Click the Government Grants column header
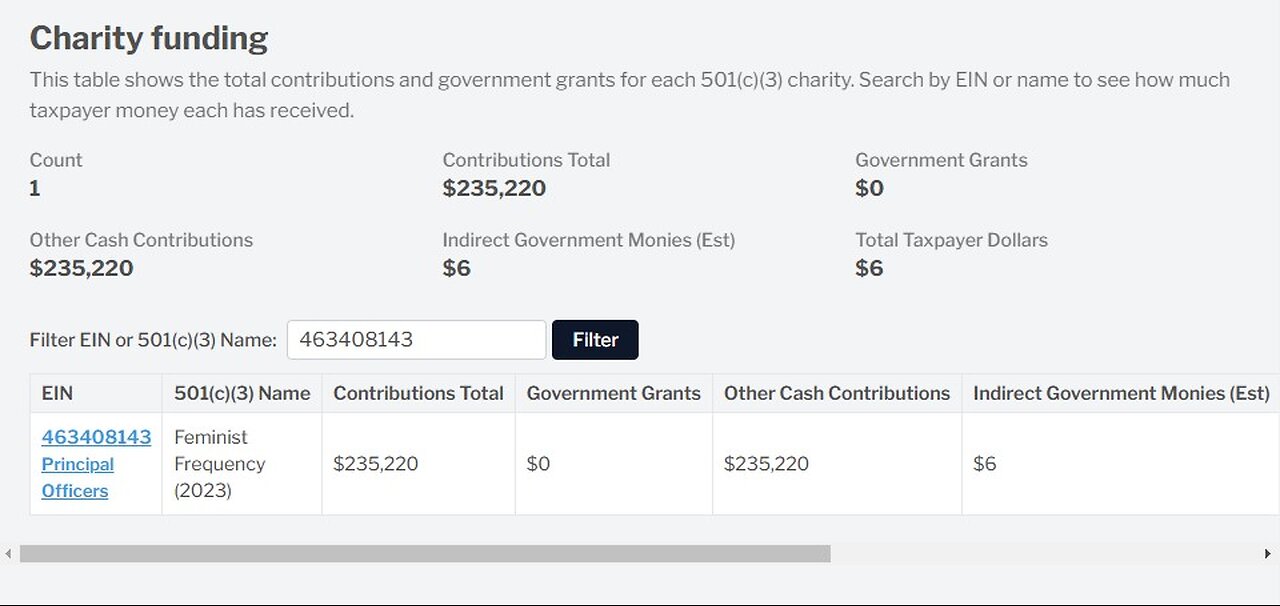 613,394
